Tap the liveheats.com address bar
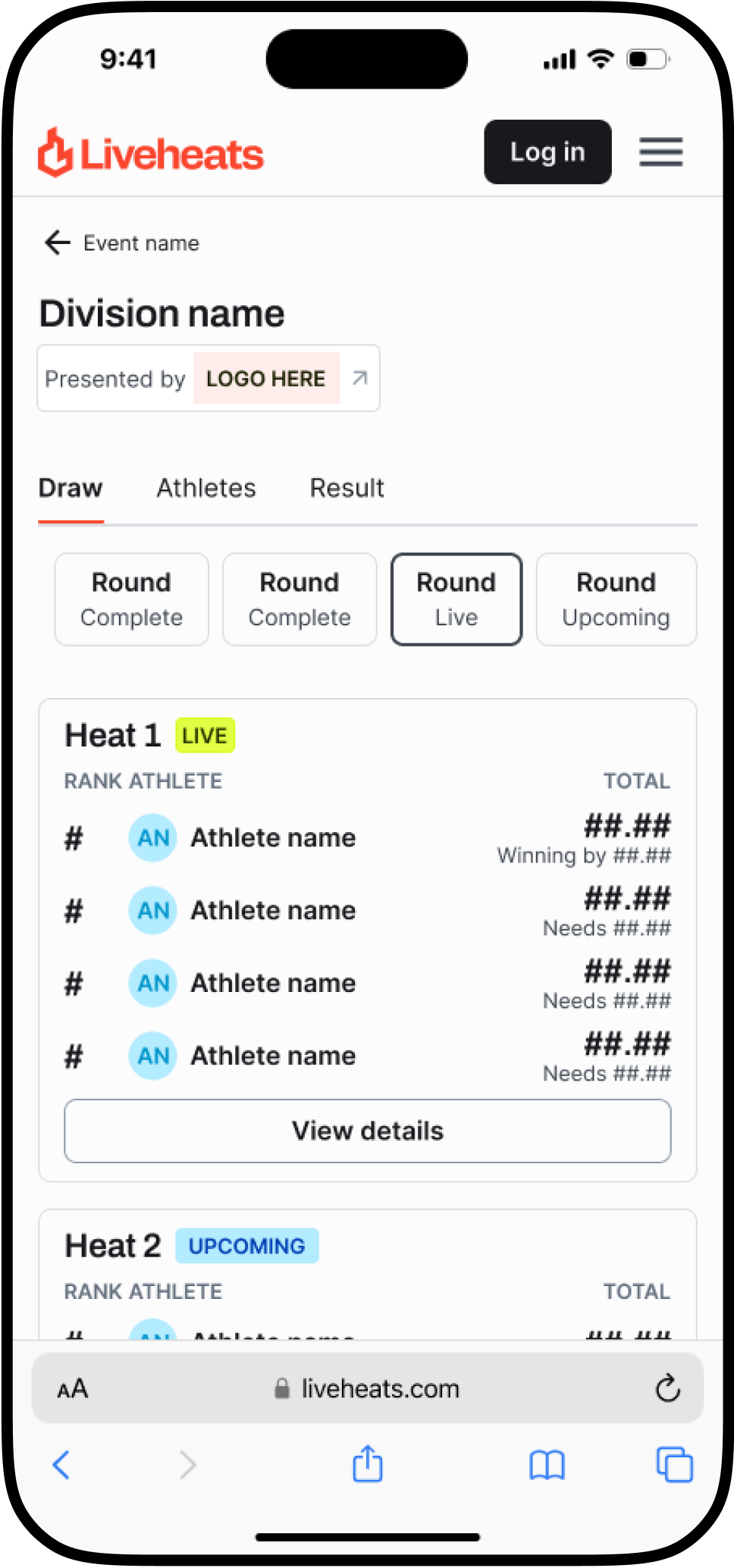 (x=368, y=1388)
